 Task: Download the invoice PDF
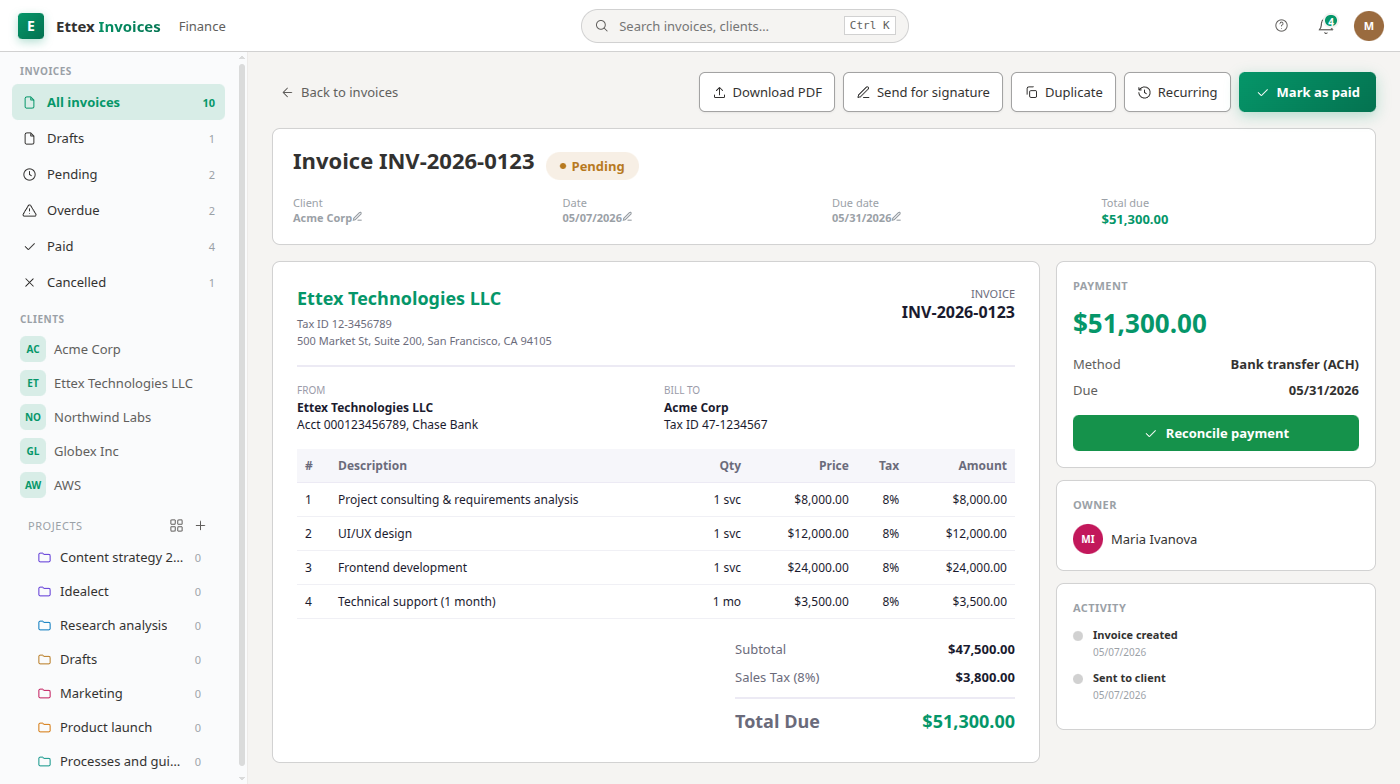[767, 92]
